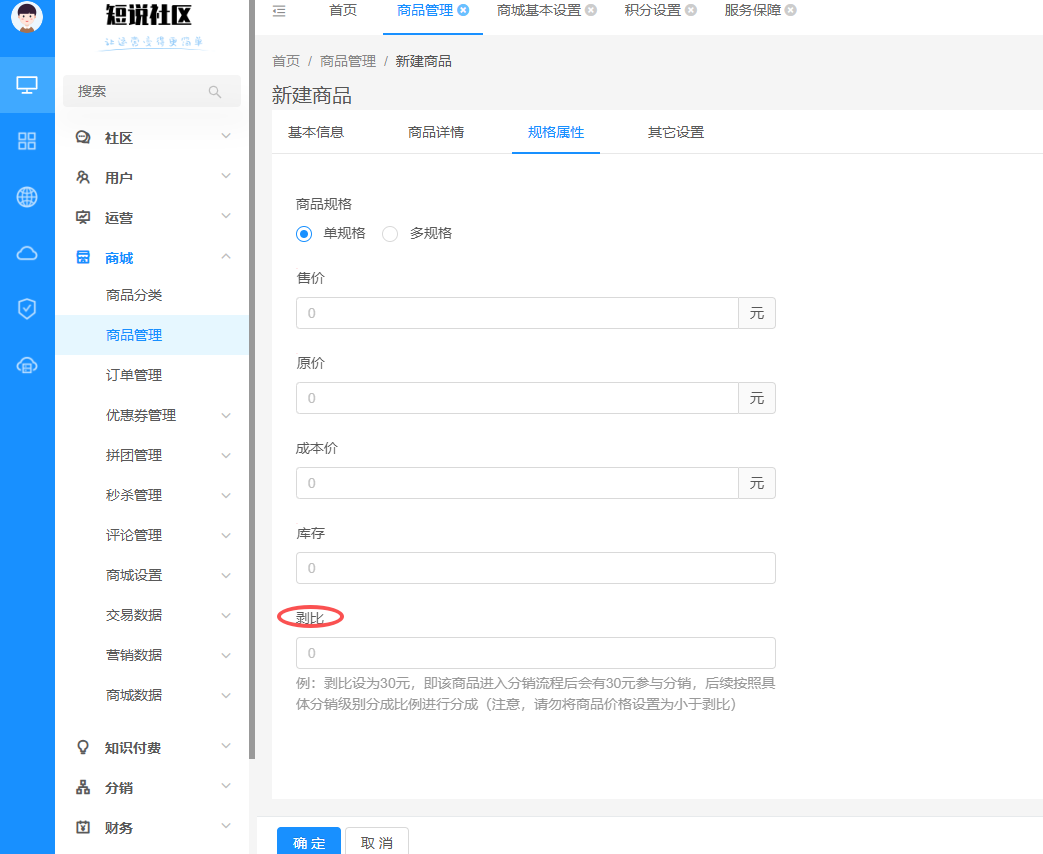The image size is (1043, 854).
Task: Close the 商品管理 tab
Action: click(x=464, y=10)
